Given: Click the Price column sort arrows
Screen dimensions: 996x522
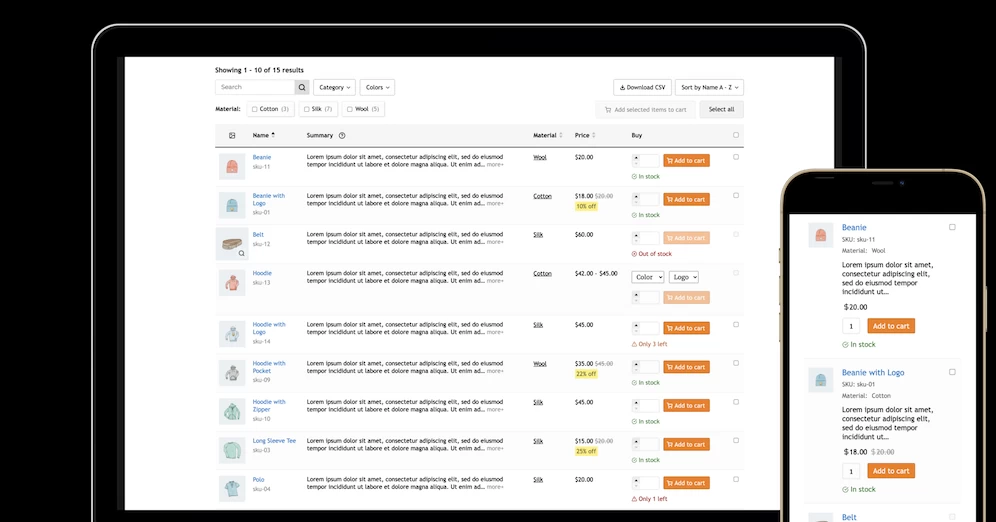Looking at the screenshot, I should tap(594, 135).
